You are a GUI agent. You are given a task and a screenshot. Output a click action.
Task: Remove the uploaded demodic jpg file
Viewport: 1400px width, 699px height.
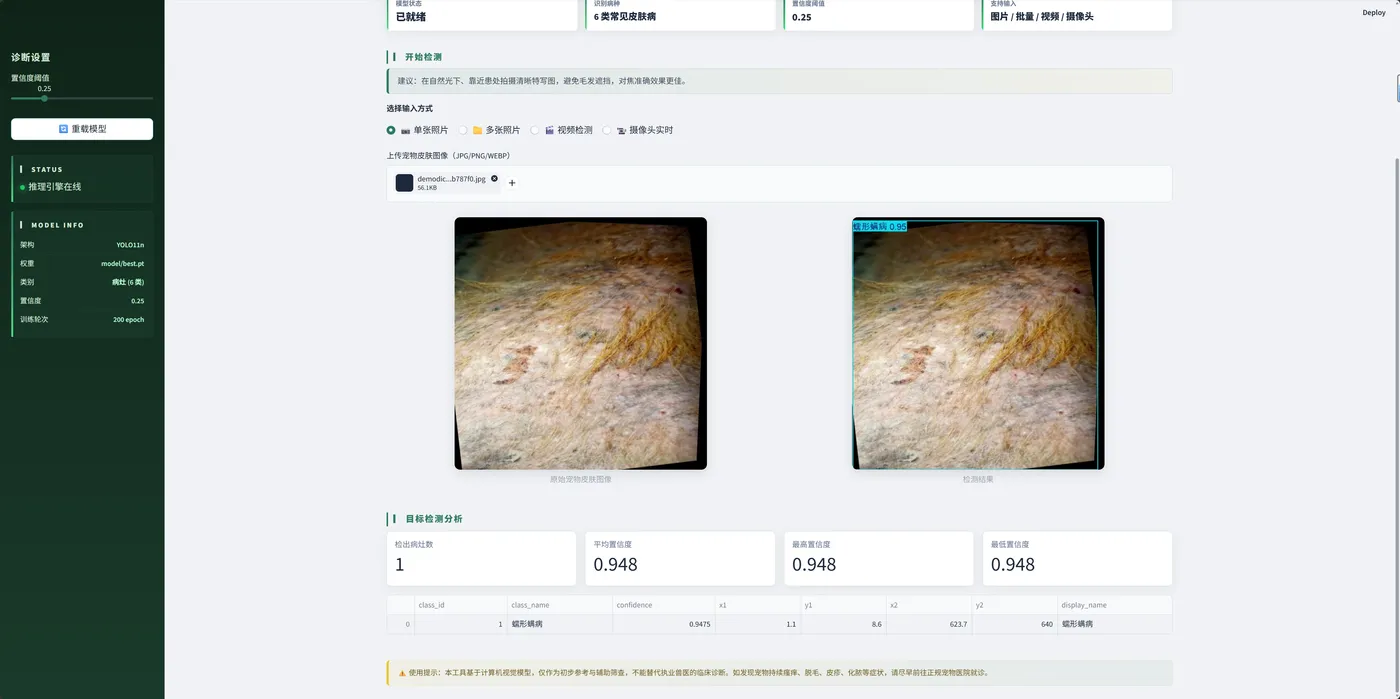coord(494,178)
